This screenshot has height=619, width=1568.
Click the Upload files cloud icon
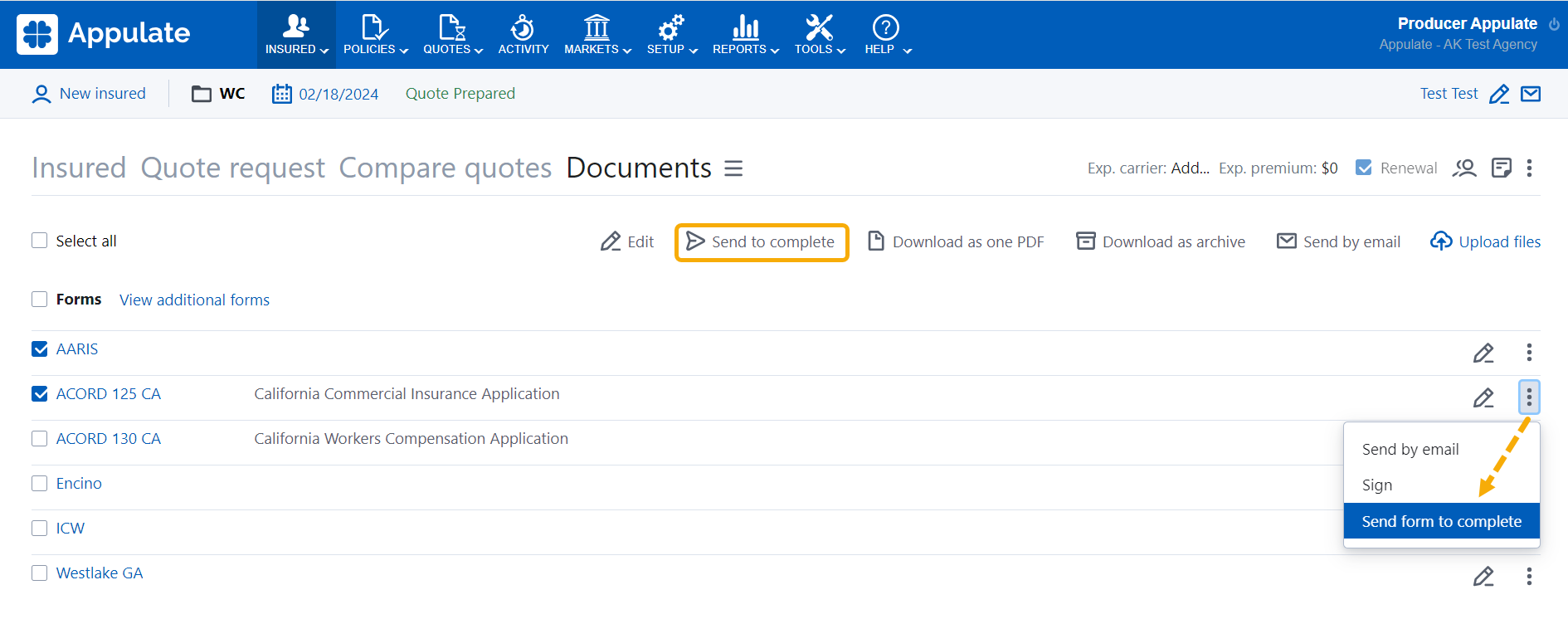pyautogui.click(x=1441, y=241)
